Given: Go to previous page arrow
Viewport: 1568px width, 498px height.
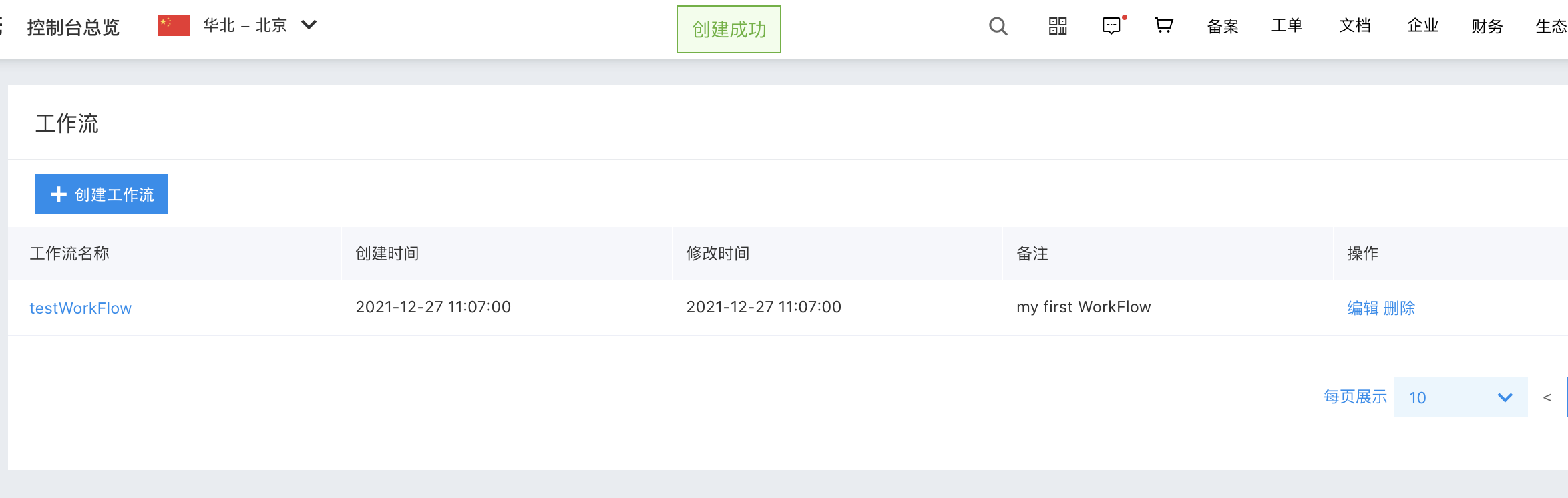Looking at the screenshot, I should [x=1547, y=397].
